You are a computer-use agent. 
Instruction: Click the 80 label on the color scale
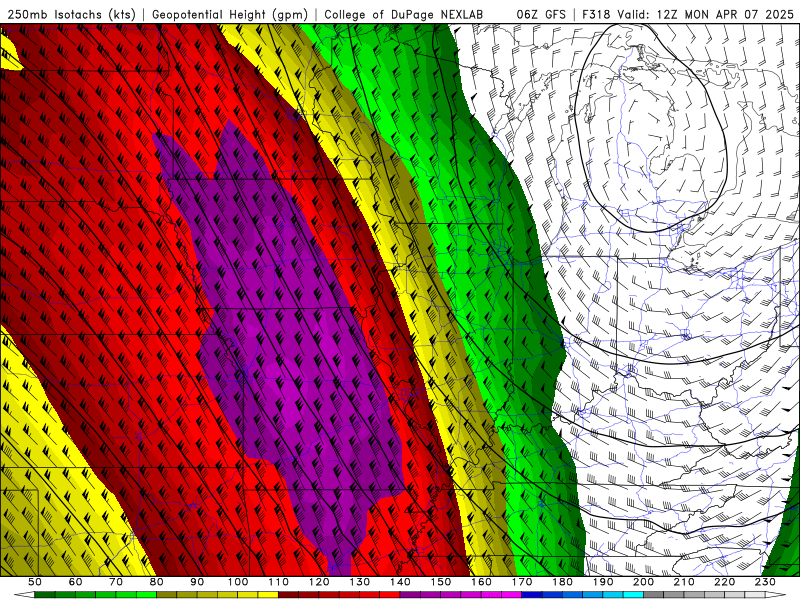click(x=157, y=582)
